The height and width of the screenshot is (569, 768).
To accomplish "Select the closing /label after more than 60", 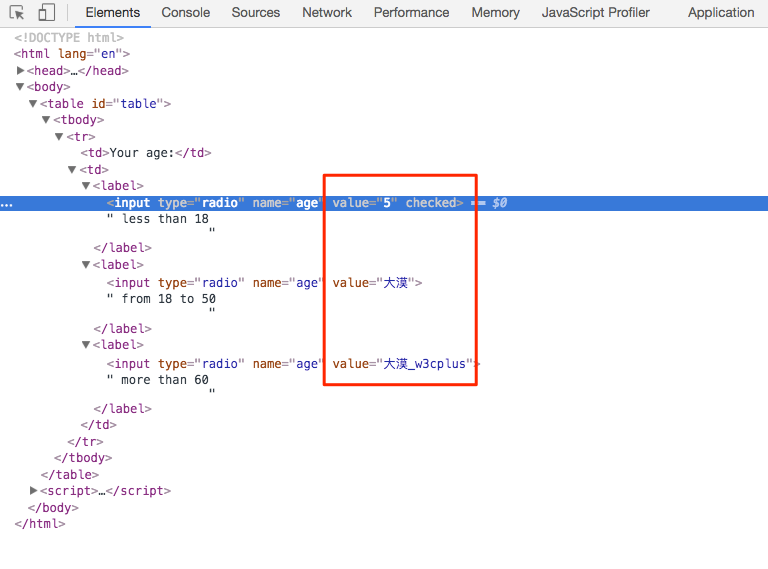I will point(122,409).
